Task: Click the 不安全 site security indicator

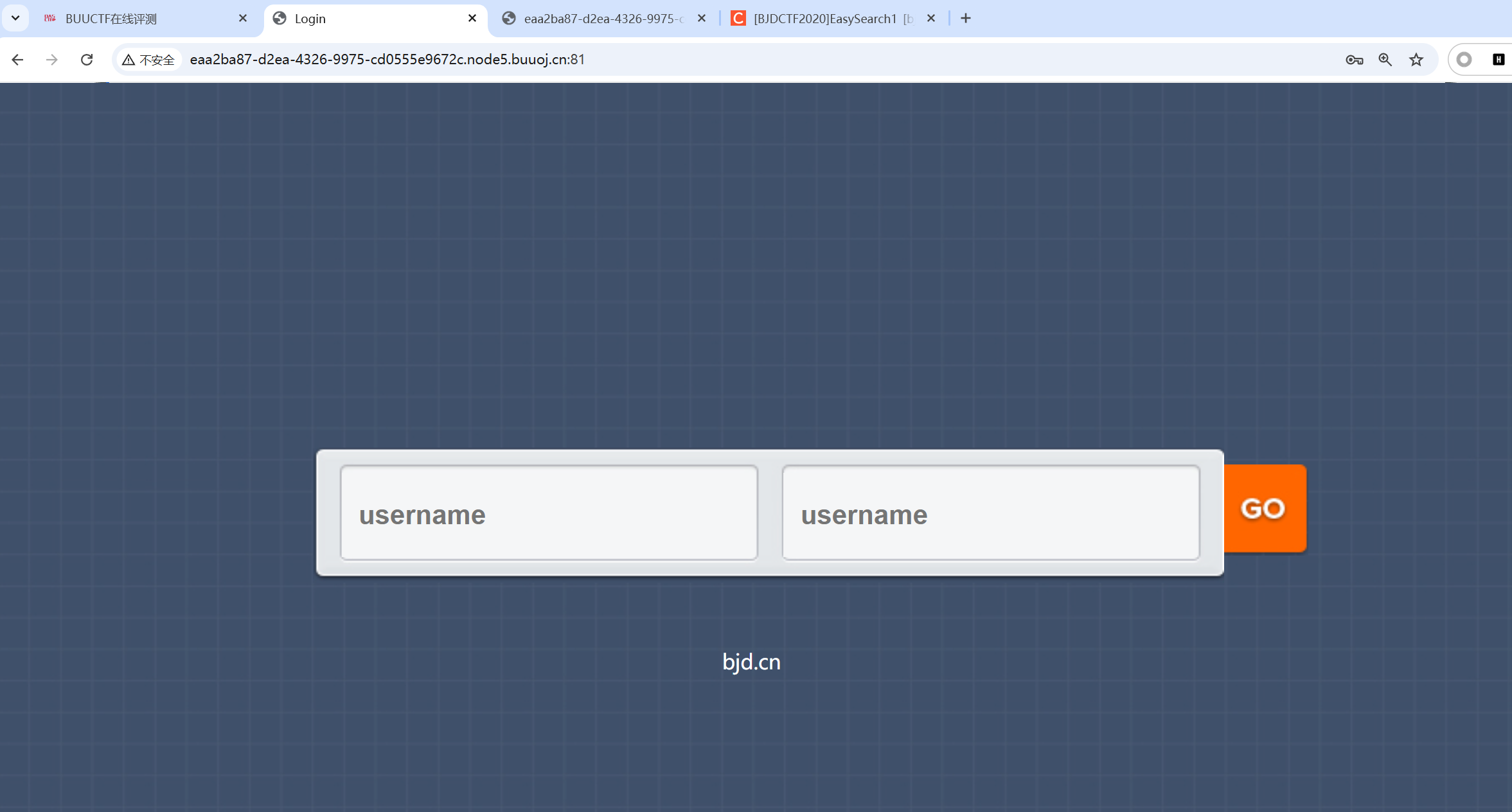Action: (149, 60)
